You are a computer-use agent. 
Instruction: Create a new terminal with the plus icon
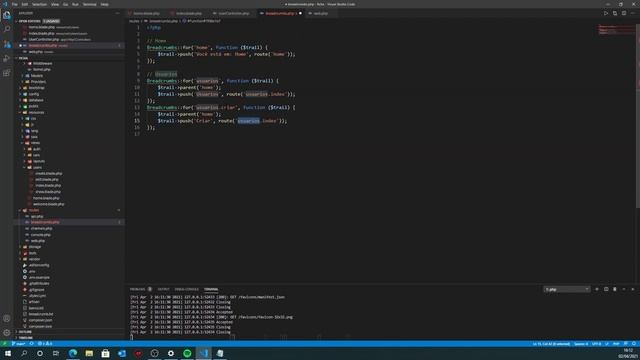click(597, 289)
